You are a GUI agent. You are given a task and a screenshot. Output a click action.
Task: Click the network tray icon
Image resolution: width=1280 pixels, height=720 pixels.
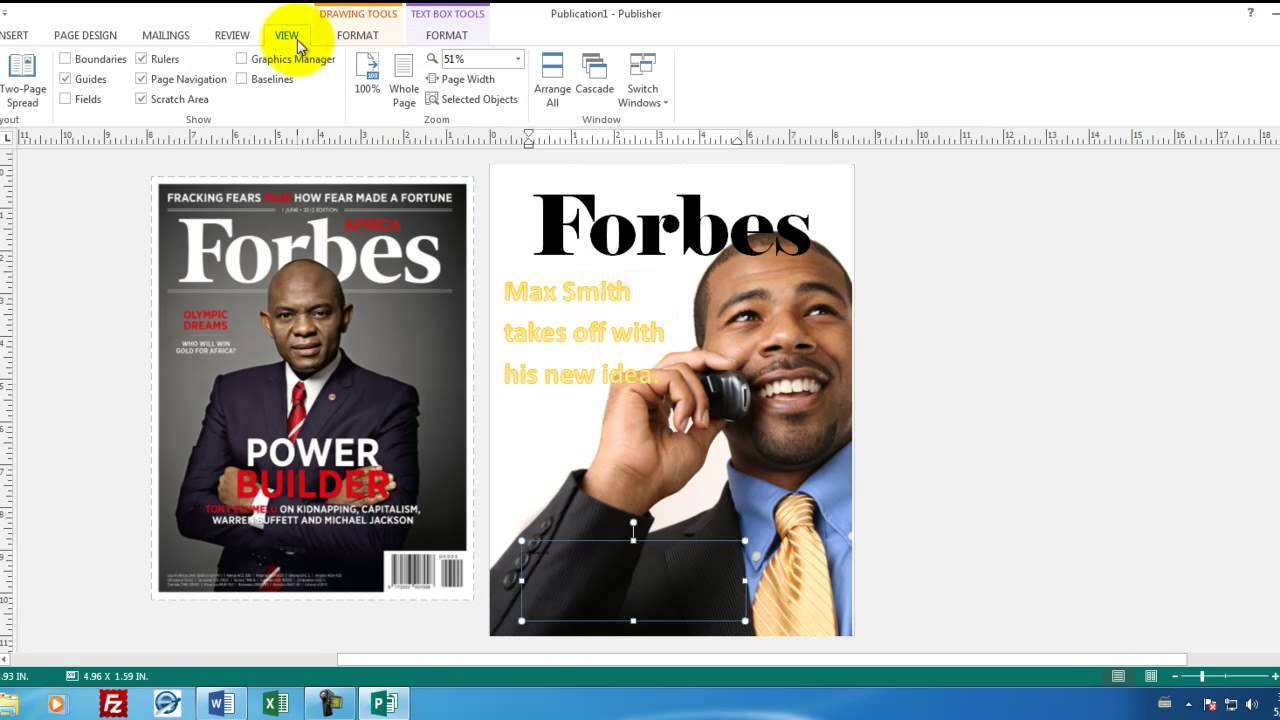[x=1232, y=705]
